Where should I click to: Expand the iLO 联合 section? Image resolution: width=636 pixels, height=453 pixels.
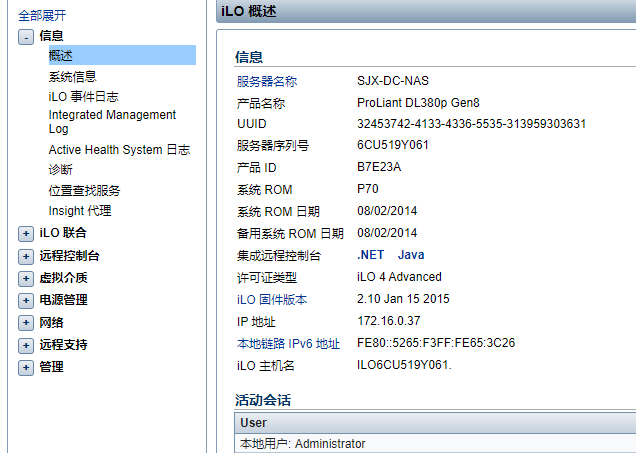(x=25, y=233)
